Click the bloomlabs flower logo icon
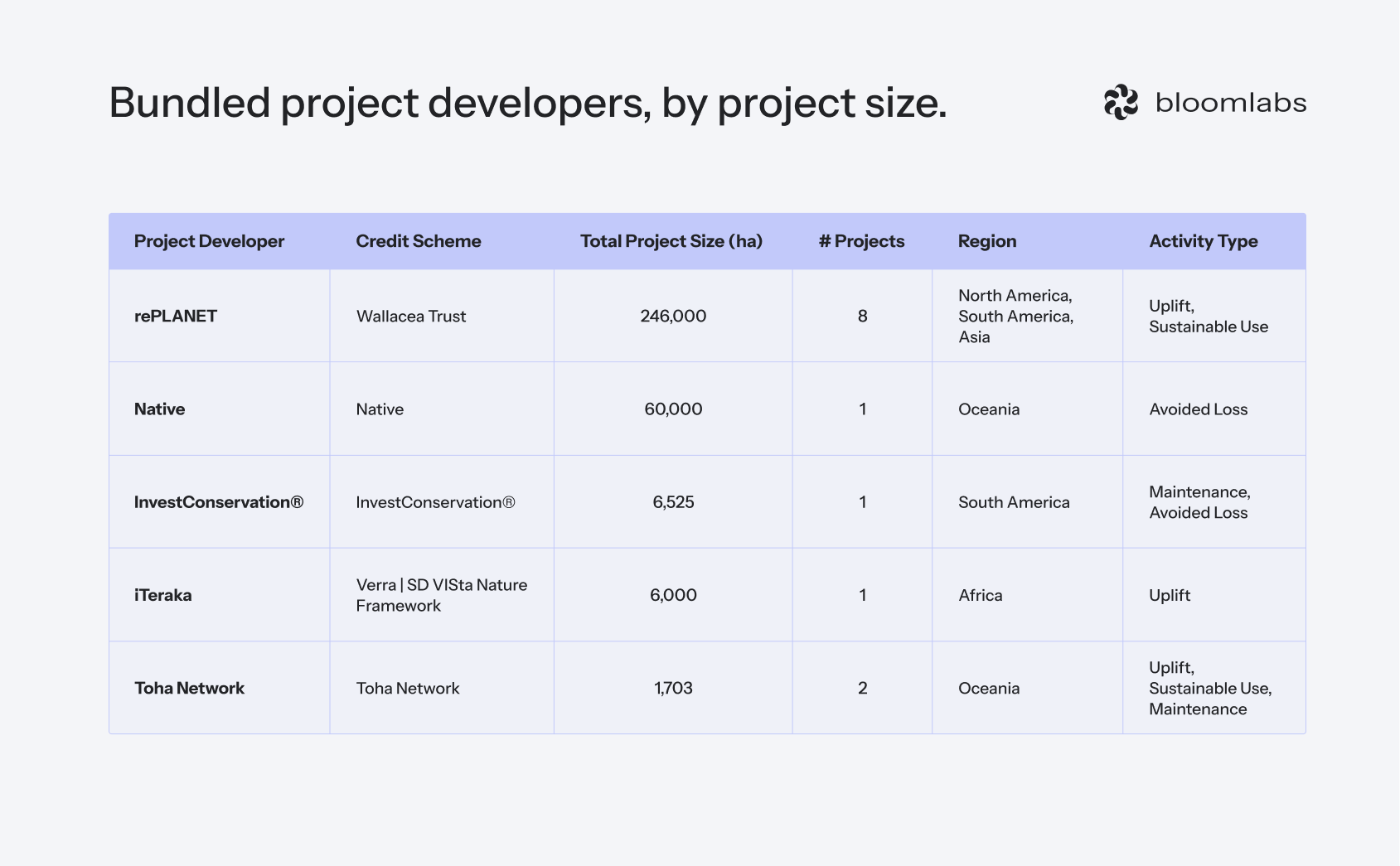 click(1121, 102)
